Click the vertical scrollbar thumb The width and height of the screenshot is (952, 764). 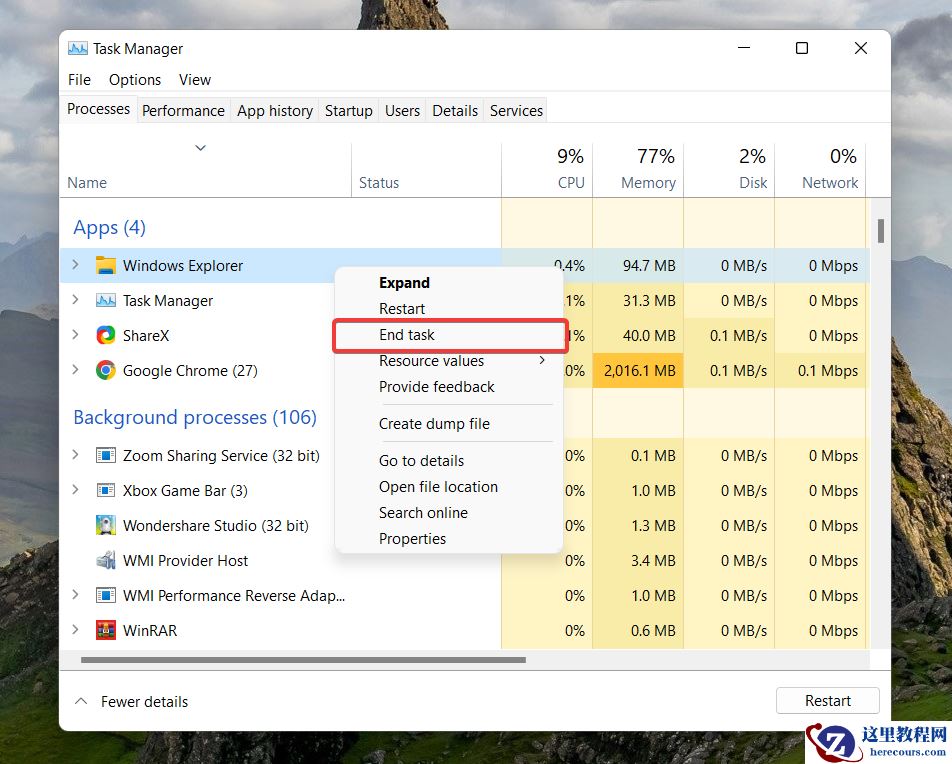coord(880,231)
